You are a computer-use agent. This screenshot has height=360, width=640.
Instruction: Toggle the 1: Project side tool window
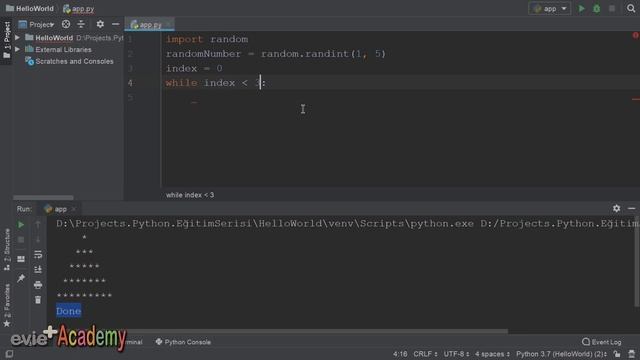tap(7, 40)
